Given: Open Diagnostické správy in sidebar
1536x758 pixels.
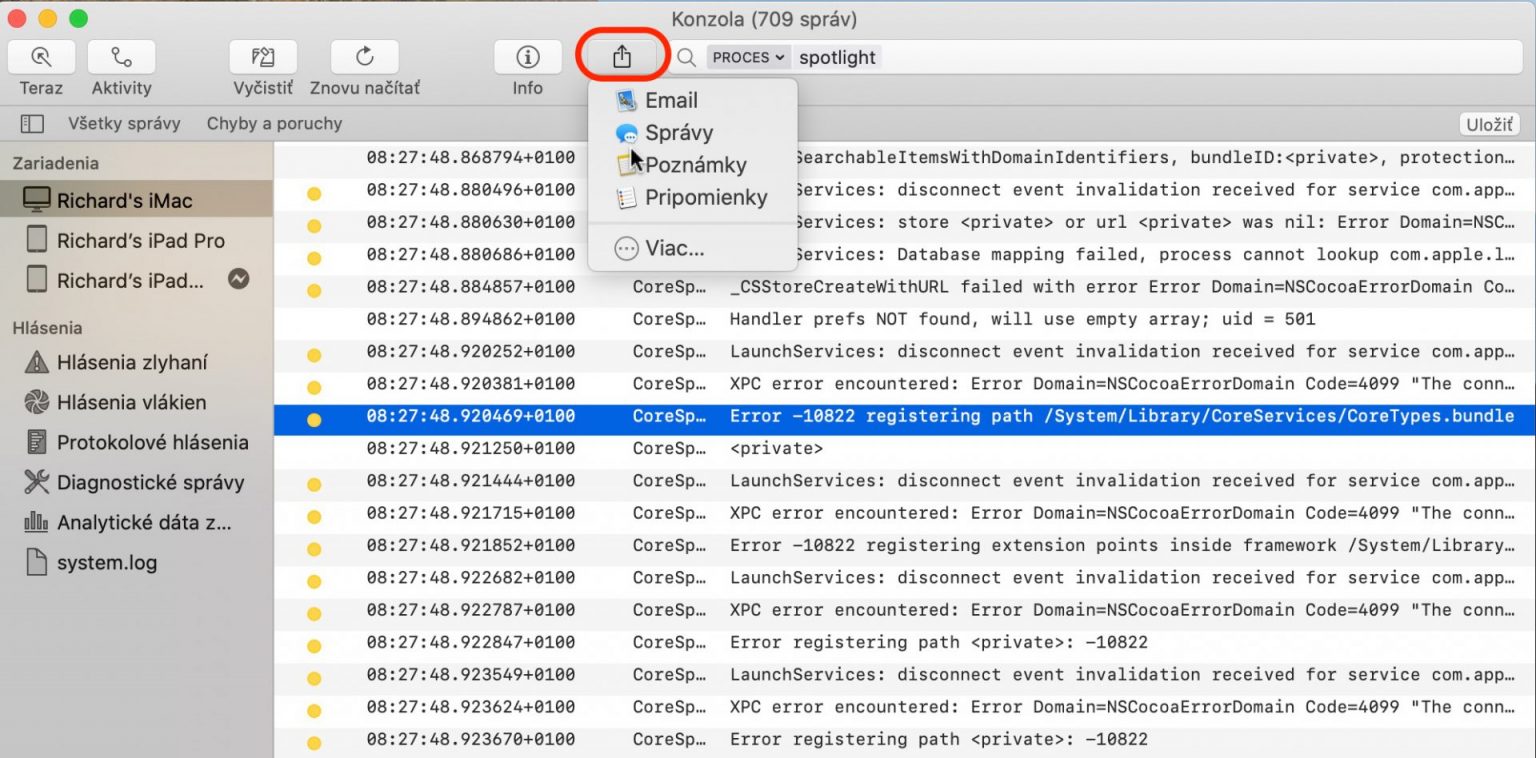Looking at the screenshot, I should [x=136, y=482].
